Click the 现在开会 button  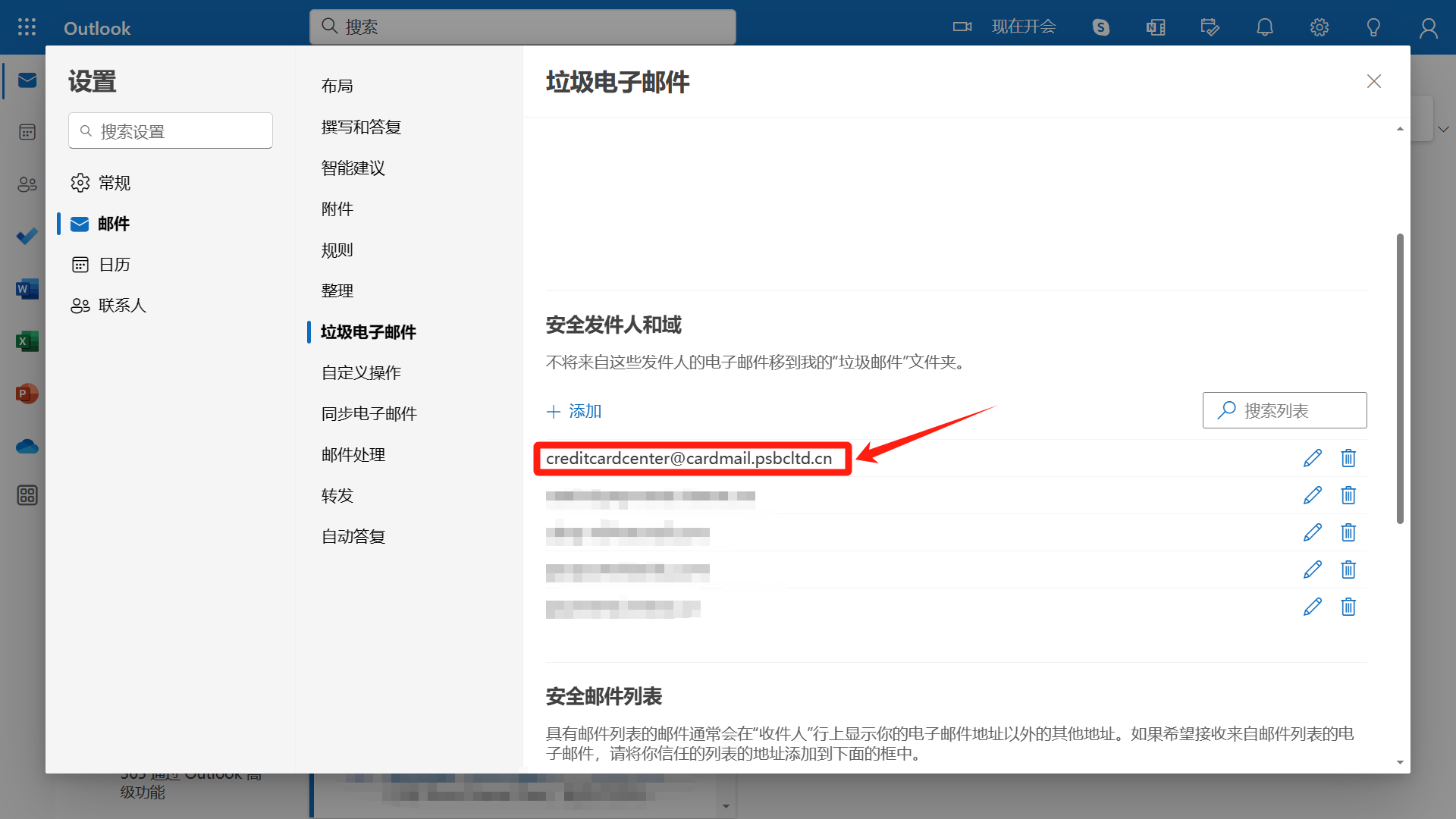pyautogui.click(x=1024, y=27)
